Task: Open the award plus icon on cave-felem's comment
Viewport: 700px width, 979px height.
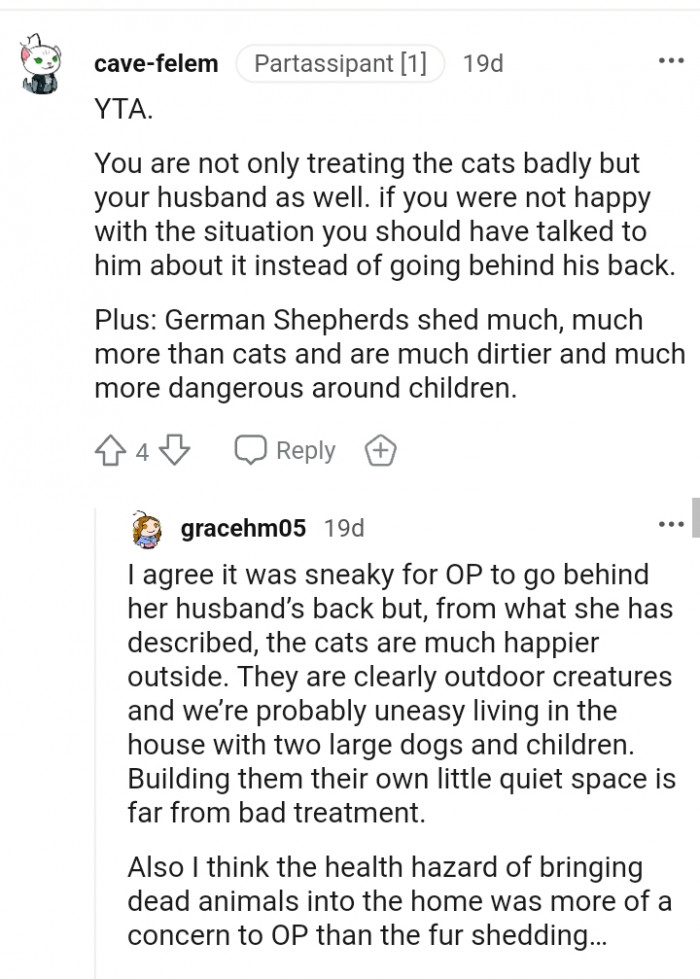Action: (x=379, y=450)
